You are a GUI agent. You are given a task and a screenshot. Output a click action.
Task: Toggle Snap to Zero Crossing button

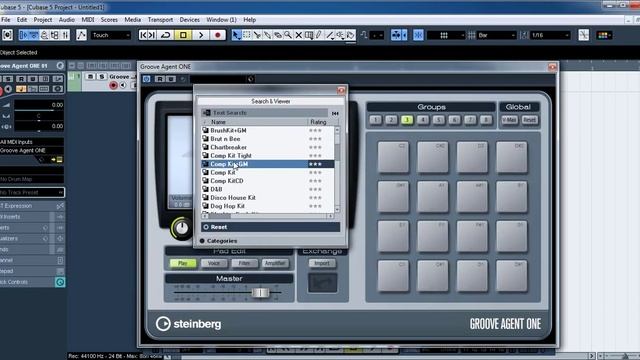(584, 35)
